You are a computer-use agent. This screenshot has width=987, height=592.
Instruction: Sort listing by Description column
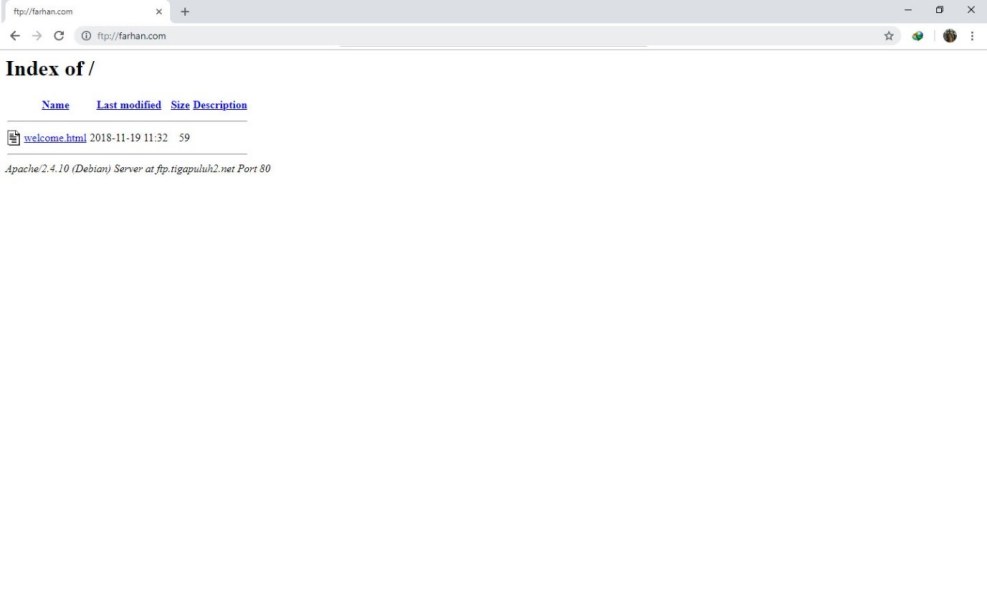[x=220, y=105]
